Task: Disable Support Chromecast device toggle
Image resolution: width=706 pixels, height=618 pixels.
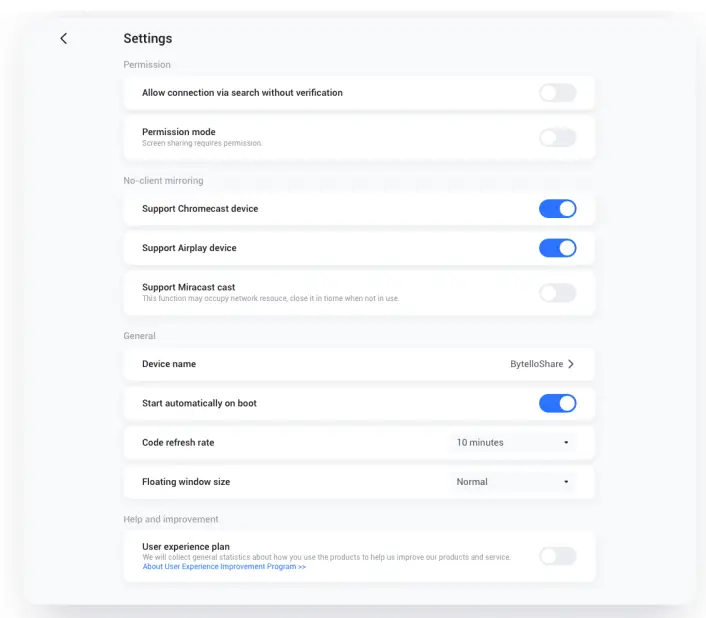Action: (x=557, y=209)
